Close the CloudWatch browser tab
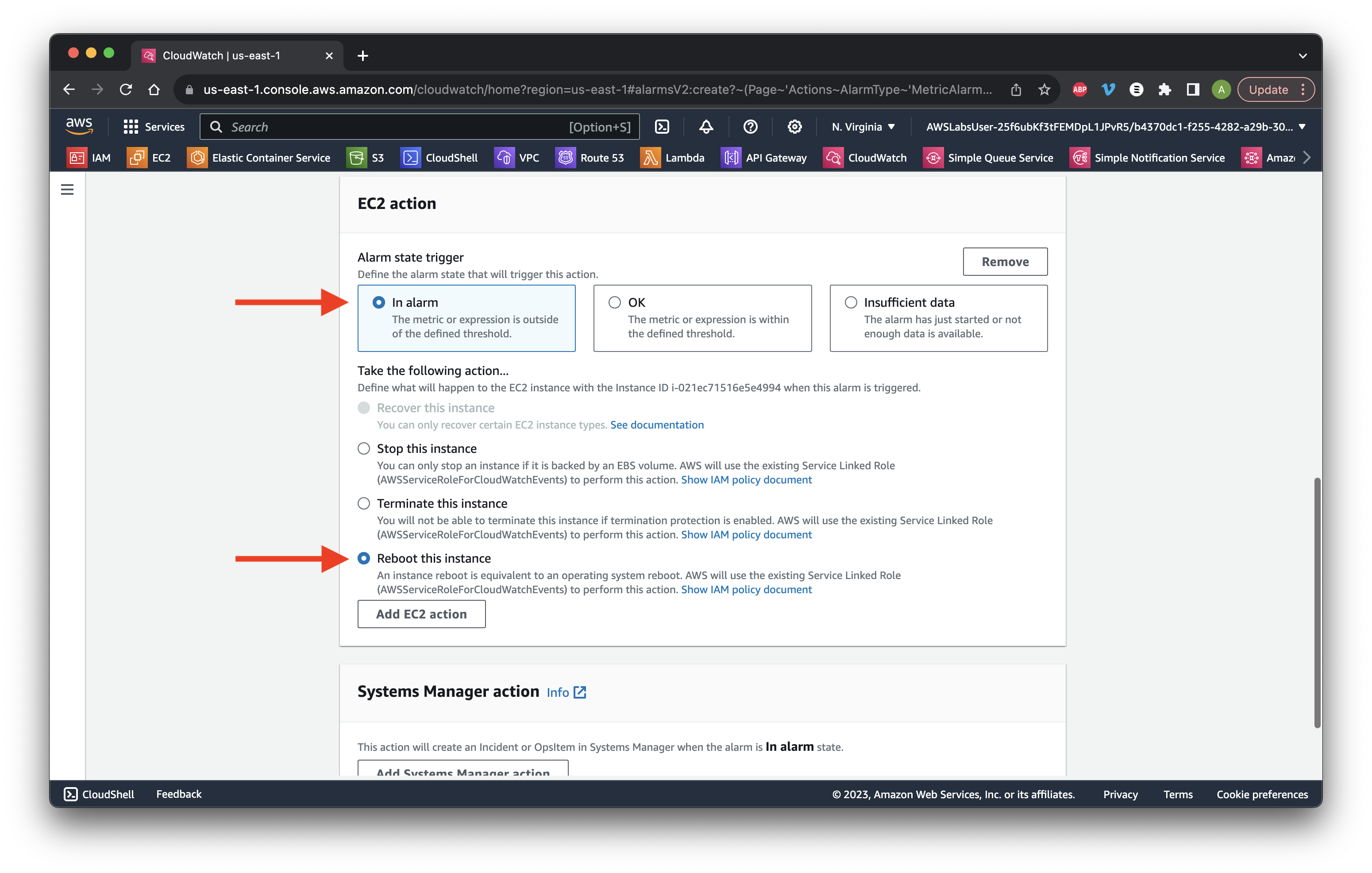The height and width of the screenshot is (873, 1372). pyautogui.click(x=329, y=55)
